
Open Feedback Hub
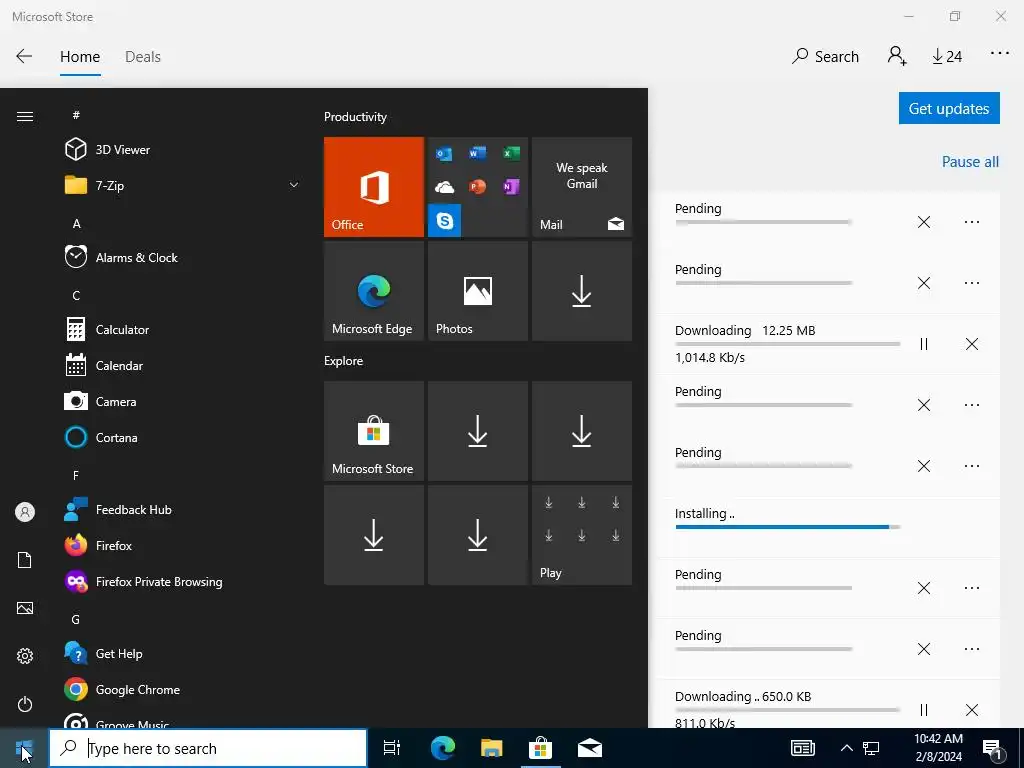pyautogui.click(x=183, y=509)
